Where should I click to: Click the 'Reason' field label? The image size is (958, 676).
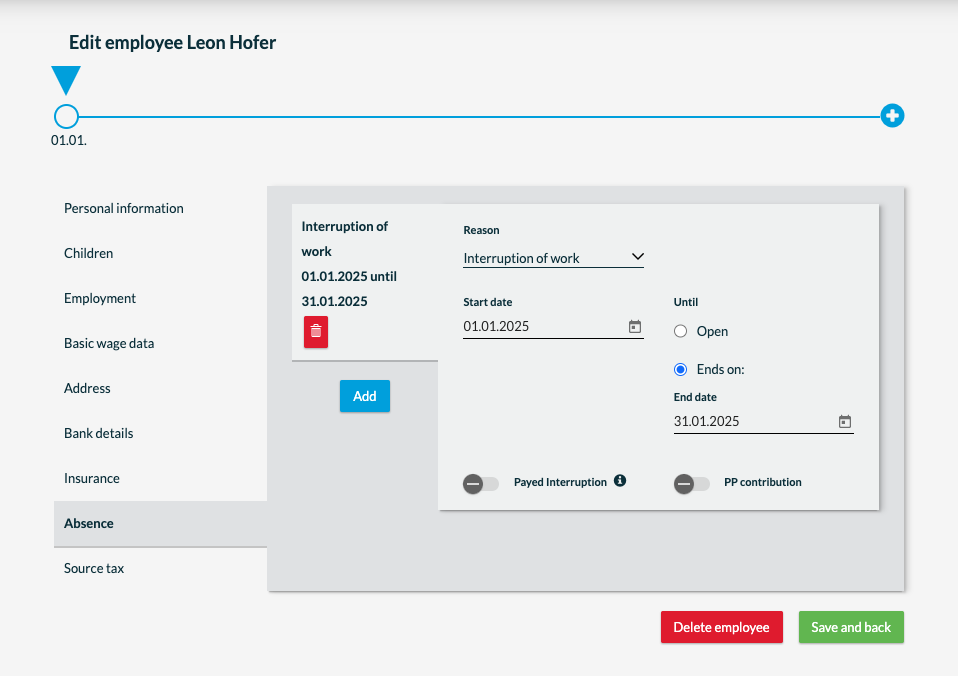coord(481,230)
